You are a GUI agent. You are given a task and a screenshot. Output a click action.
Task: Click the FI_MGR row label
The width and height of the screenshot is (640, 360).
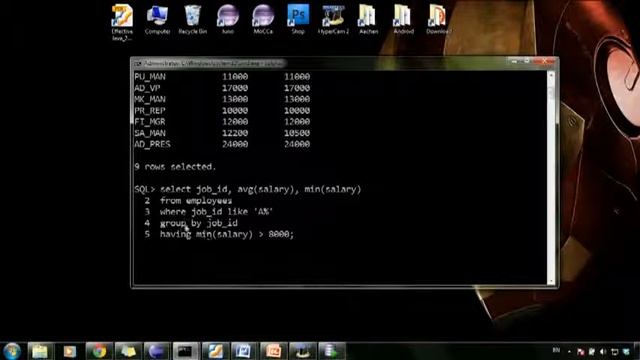[x=150, y=122]
